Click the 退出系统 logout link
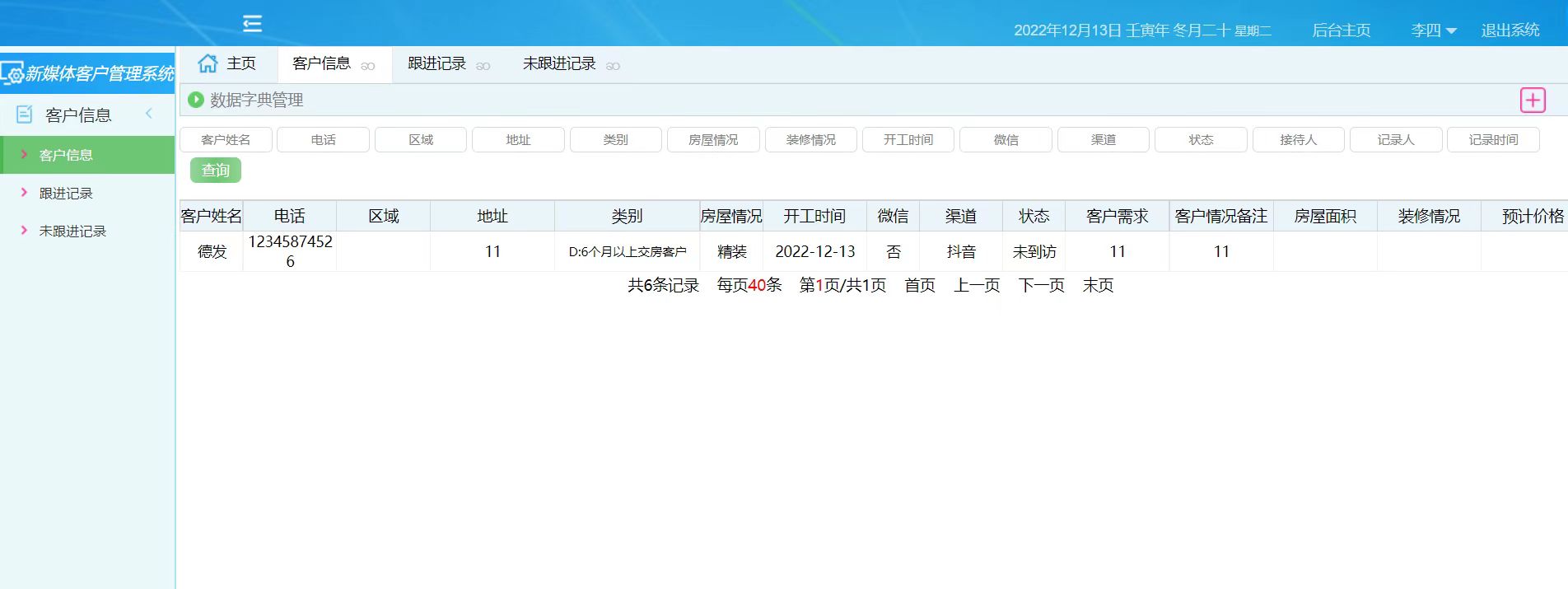The image size is (1568, 589). [1510, 30]
